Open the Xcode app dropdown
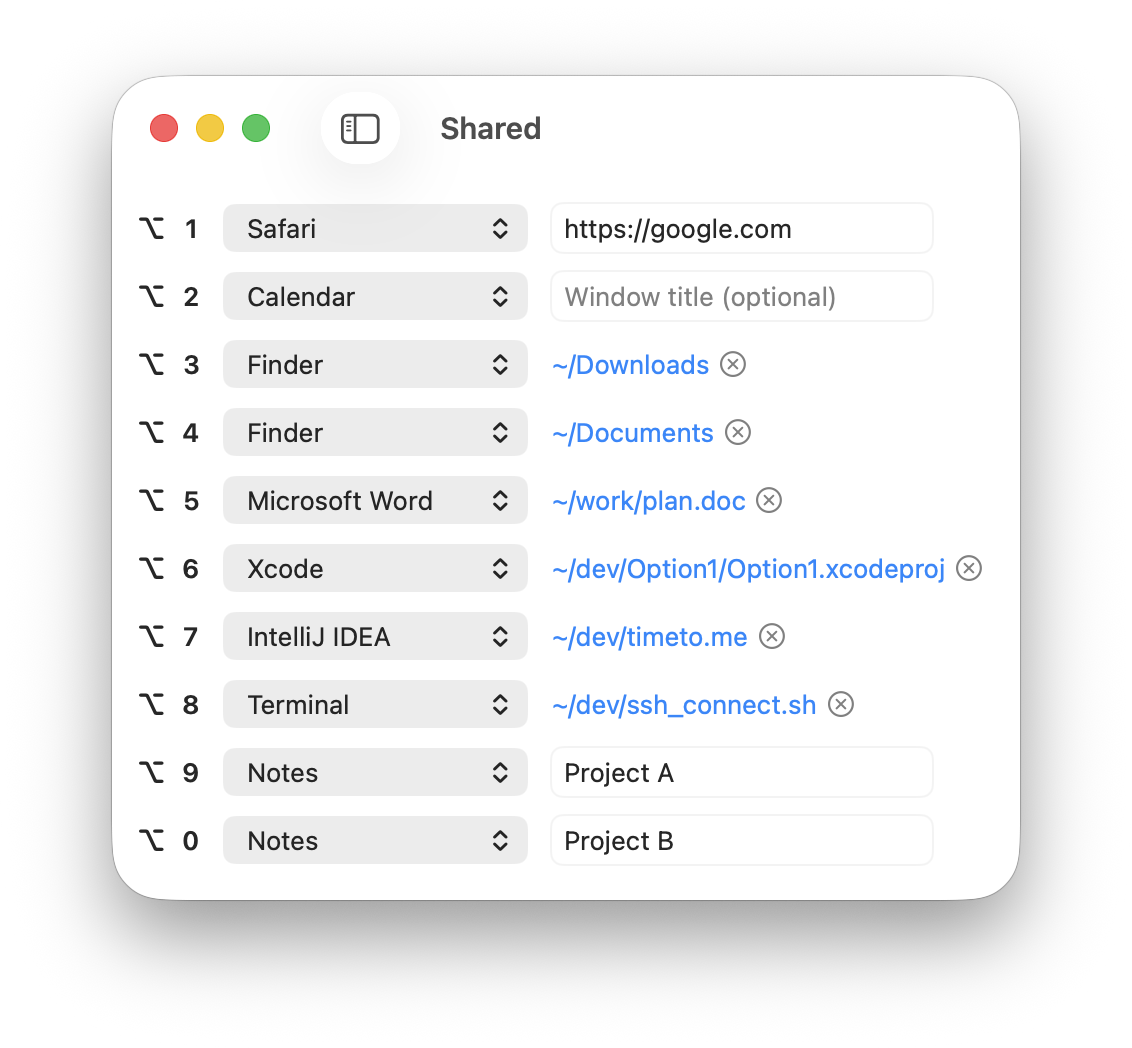This screenshot has width=1132, height=1048. 375,569
